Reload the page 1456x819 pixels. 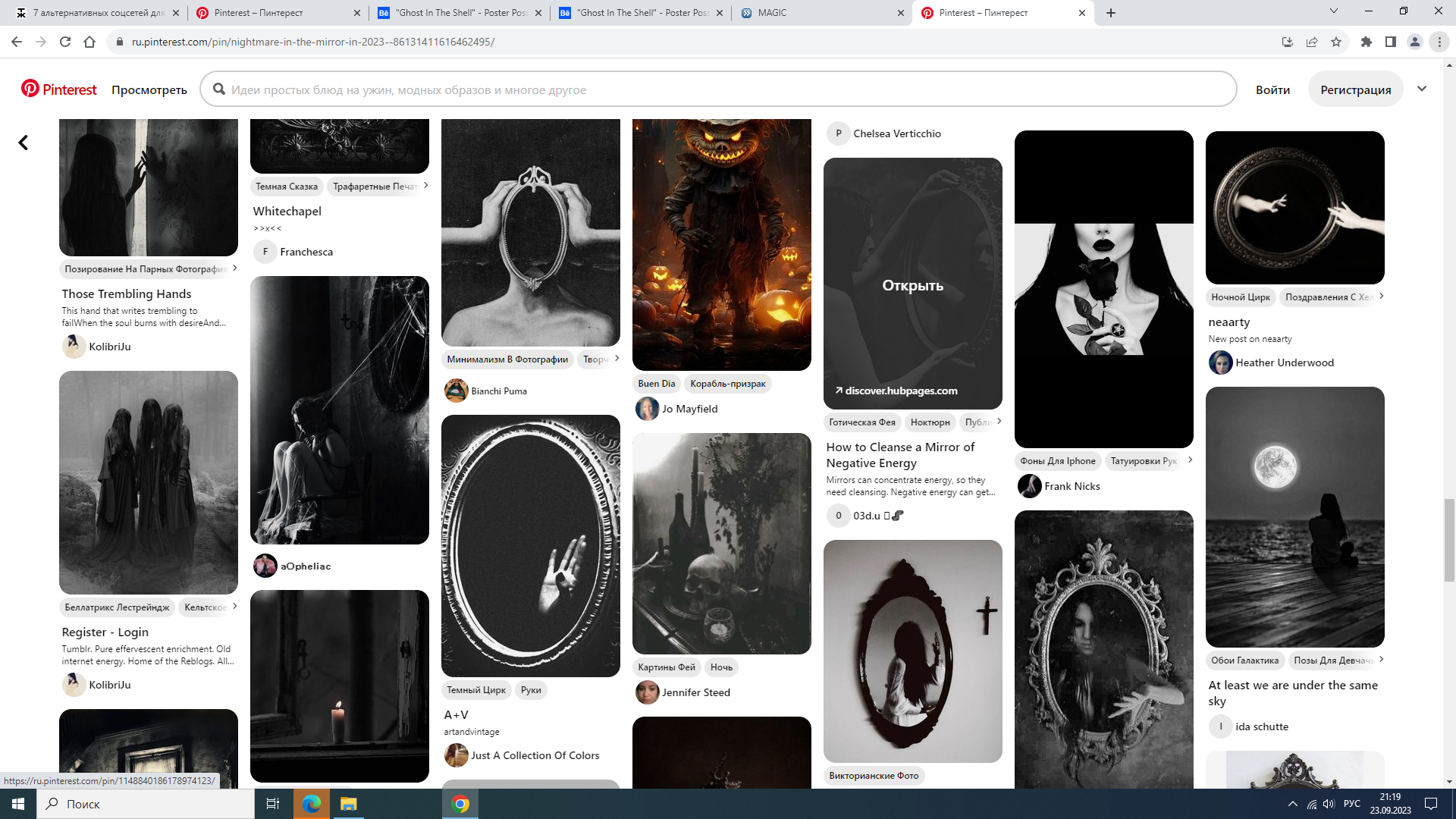(x=65, y=42)
